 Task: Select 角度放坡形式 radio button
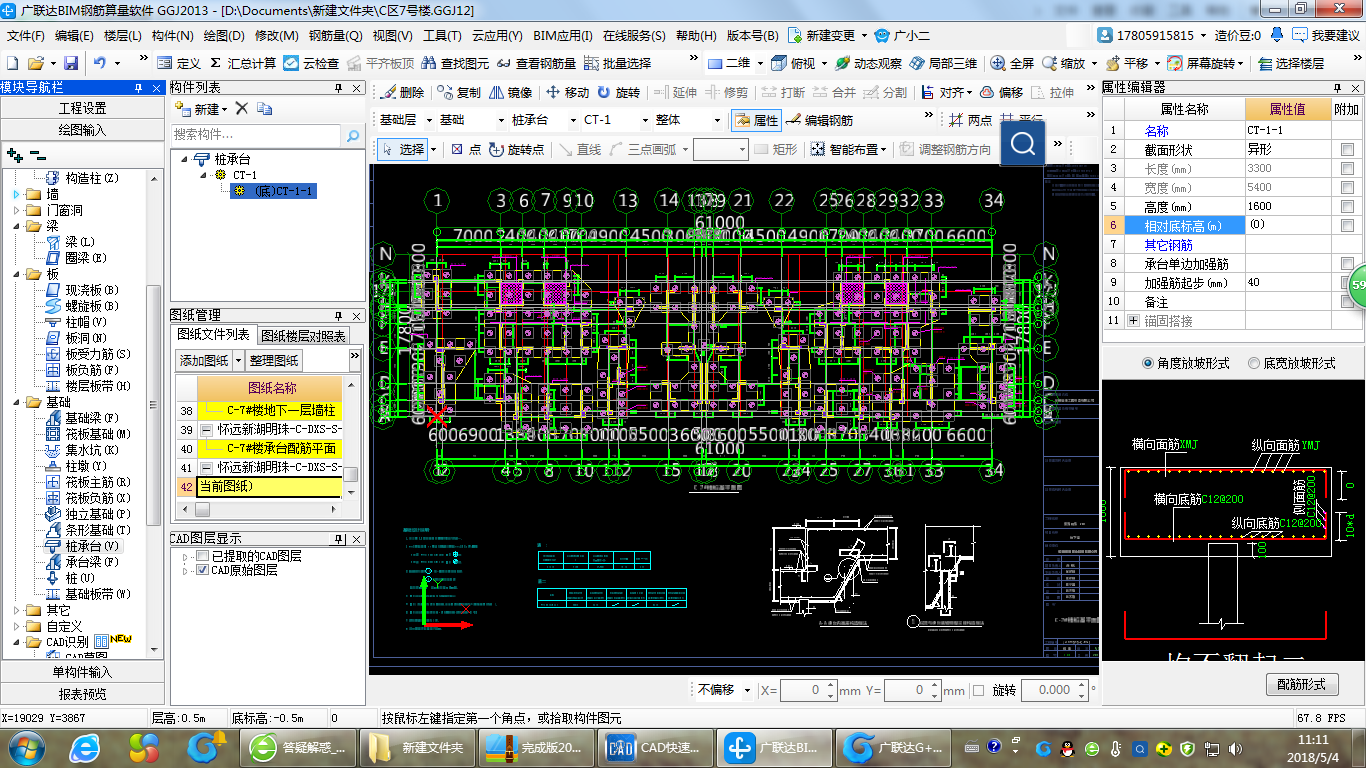pyautogui.click(x=1147, y=363)
